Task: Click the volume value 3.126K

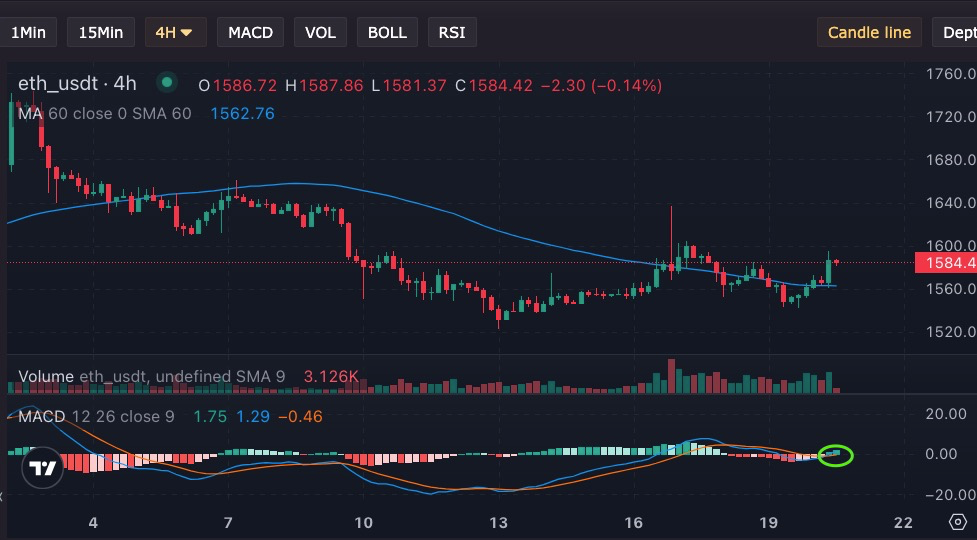Action: 331,376
